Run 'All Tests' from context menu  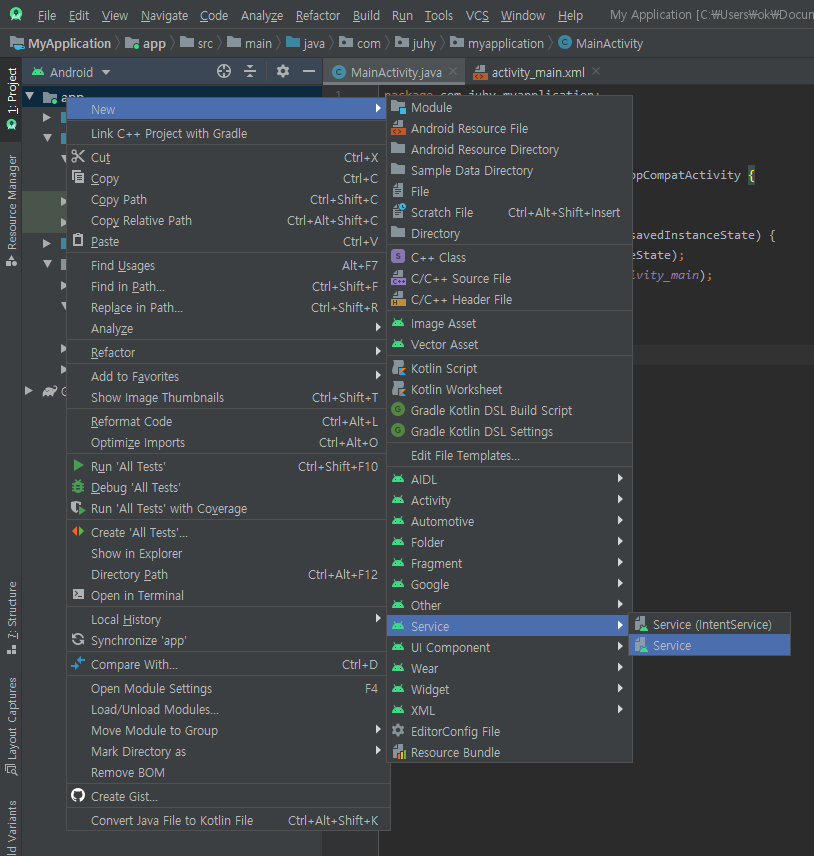pyautogui.click(x=228, y=466)
